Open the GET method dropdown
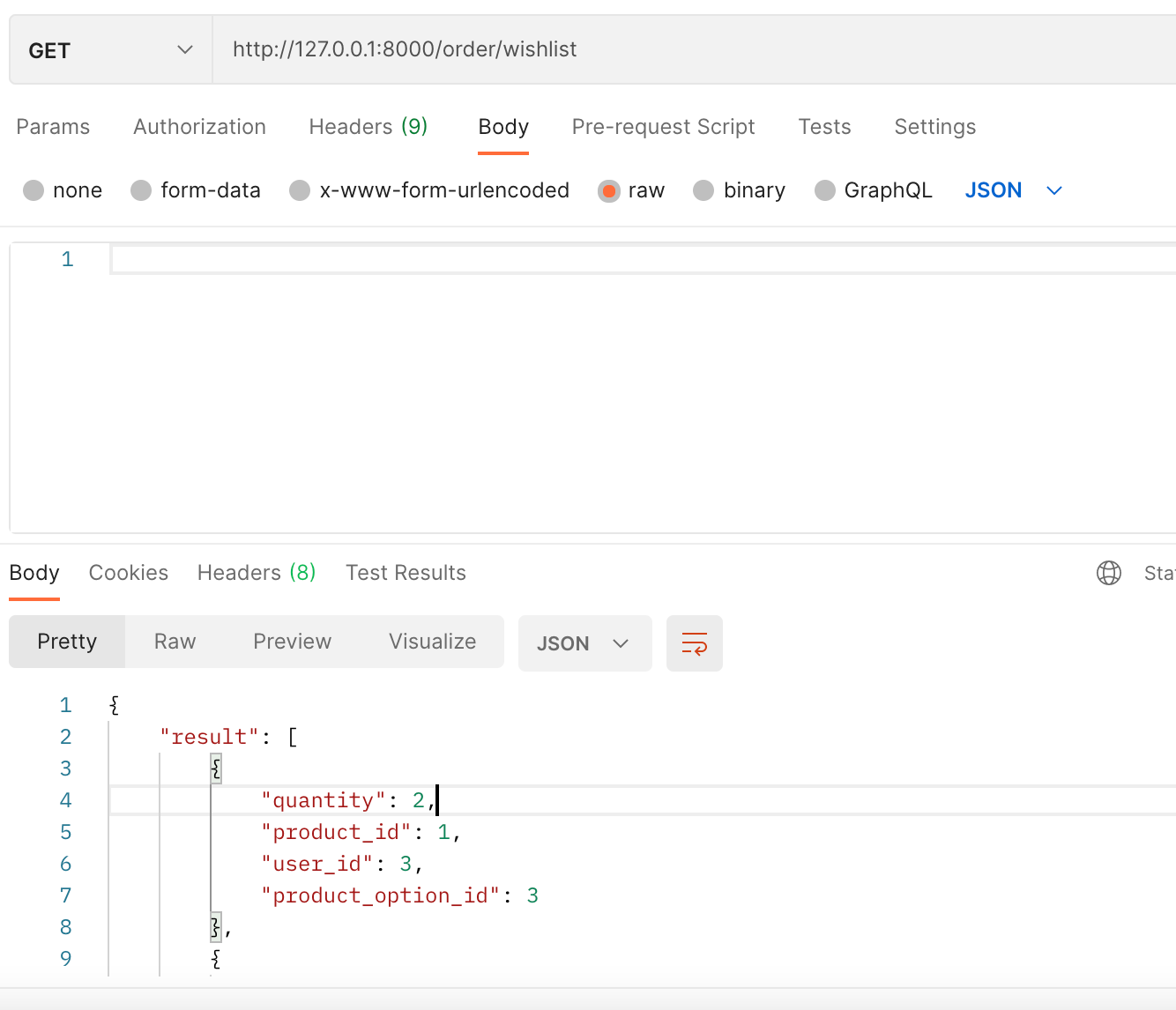 (110, 50)
